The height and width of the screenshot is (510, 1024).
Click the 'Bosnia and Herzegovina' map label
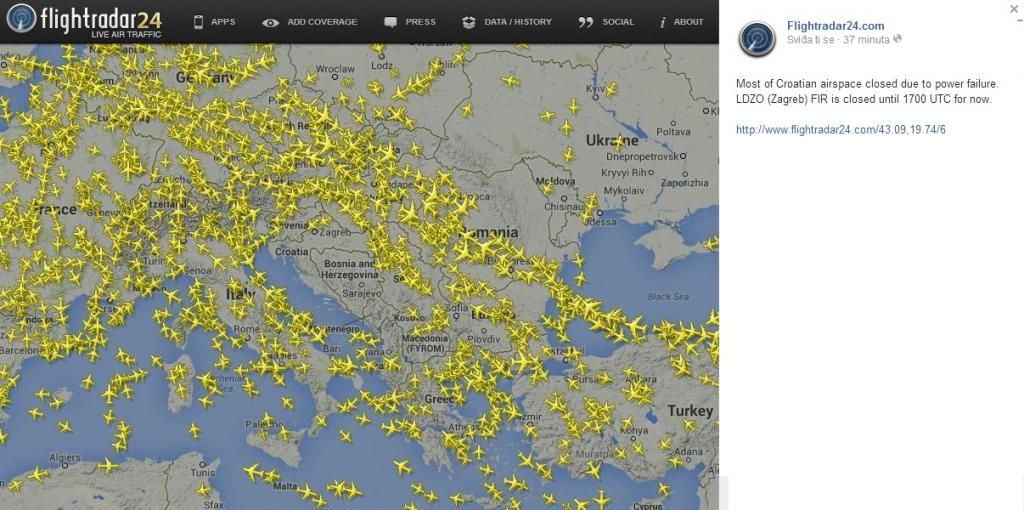(349, 269)
